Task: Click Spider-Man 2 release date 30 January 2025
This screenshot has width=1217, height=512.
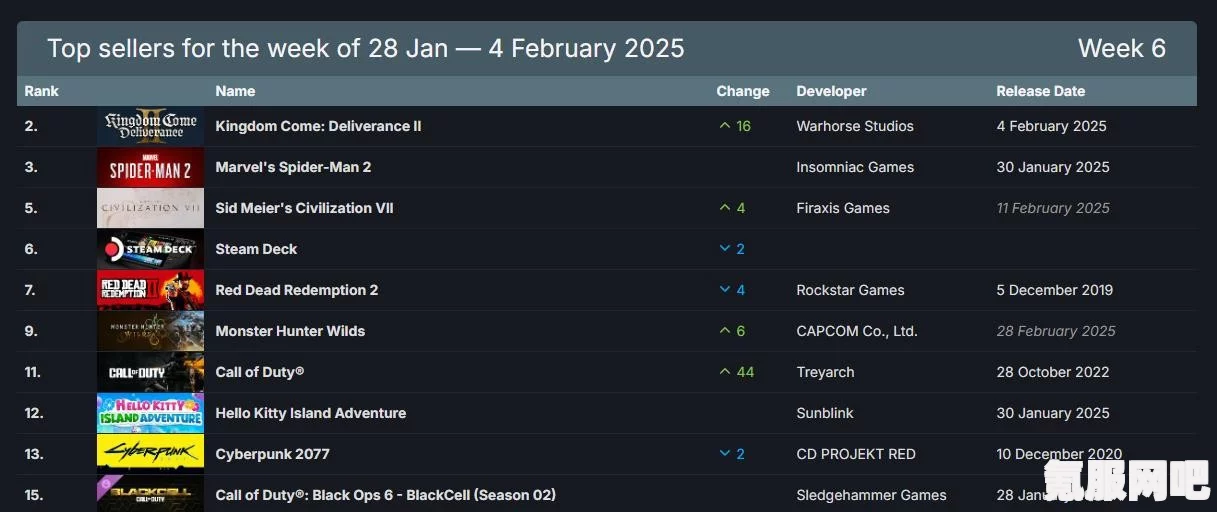Action: tap(1053, 167)
